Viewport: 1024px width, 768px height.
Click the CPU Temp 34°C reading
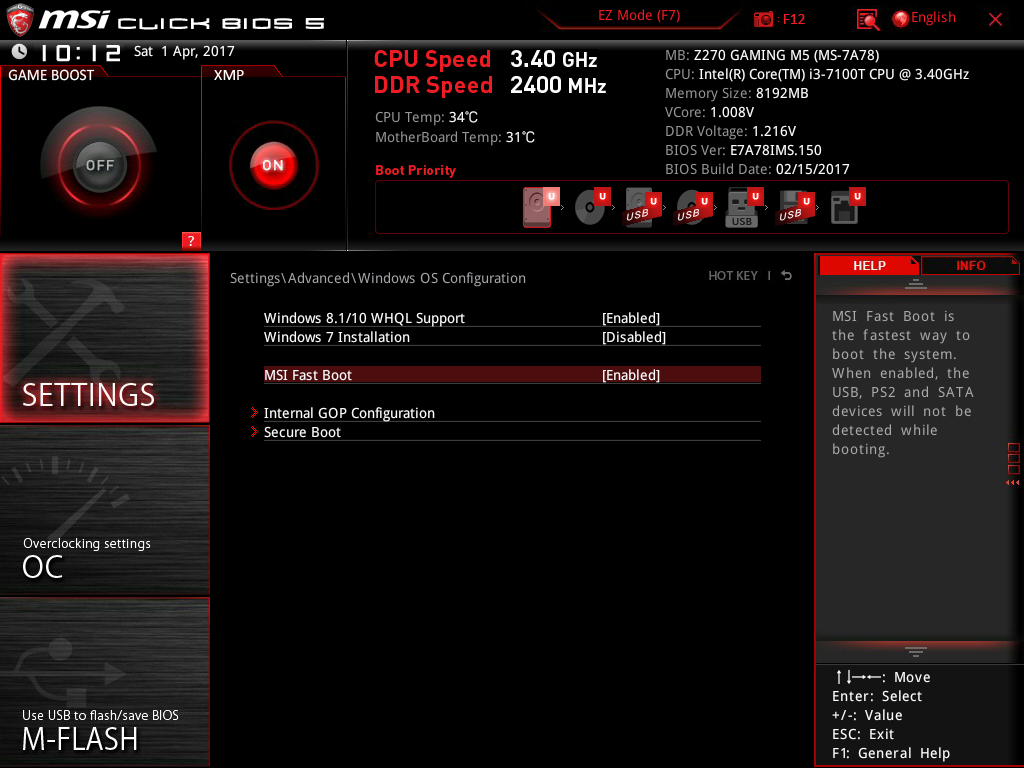tap(426, 118)
